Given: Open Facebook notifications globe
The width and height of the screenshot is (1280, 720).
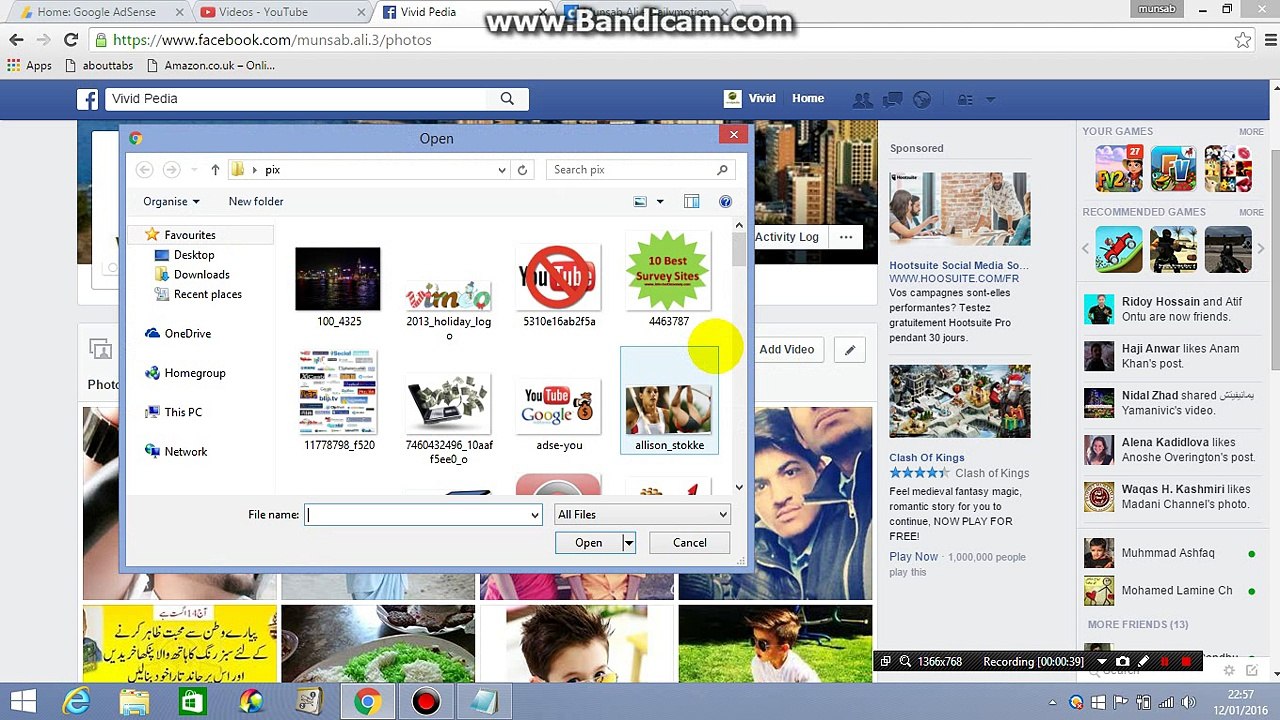Looking at the screenshot, I should [x=922, y=99].
